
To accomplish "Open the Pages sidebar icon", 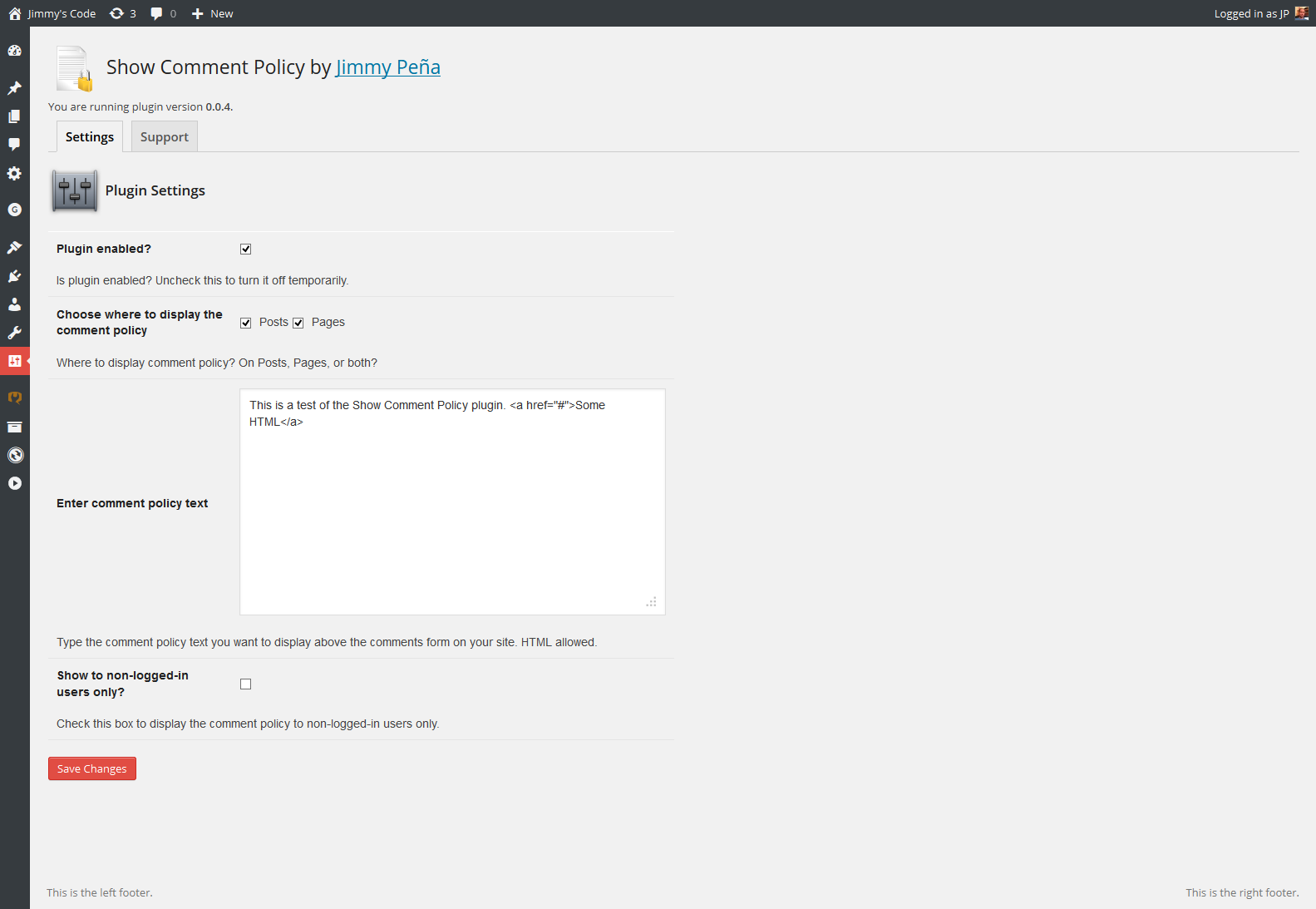I will pyautogui.click(x=14, y=116).
